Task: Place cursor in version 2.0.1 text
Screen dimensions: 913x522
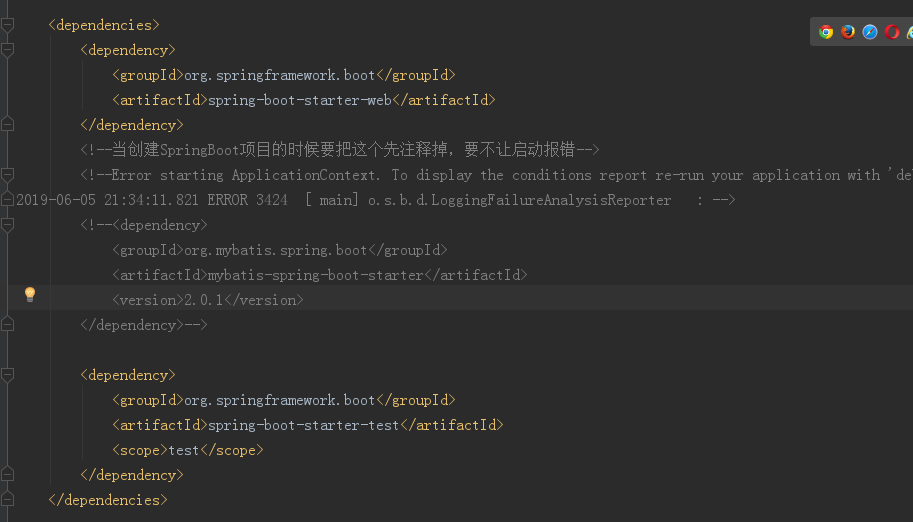Action: pyautogui.click(x=204, y=300)
